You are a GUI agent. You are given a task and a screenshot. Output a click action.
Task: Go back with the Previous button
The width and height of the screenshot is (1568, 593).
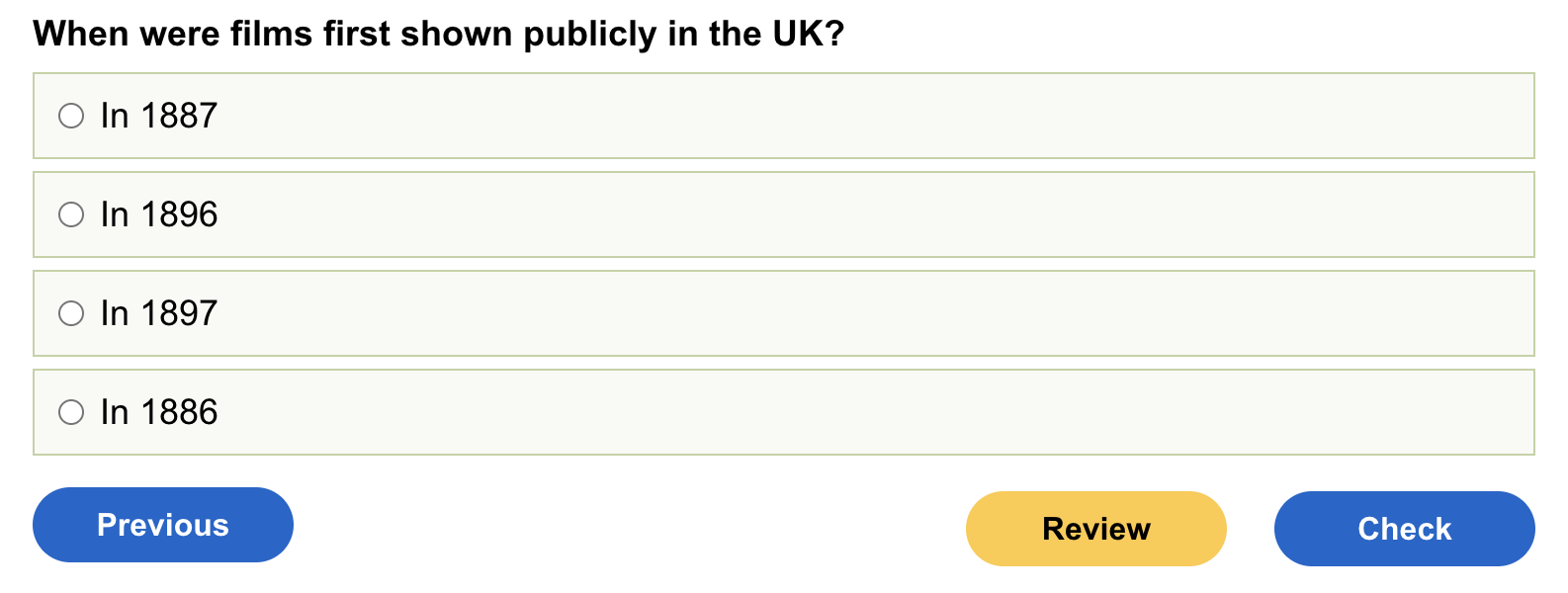click(x=163, y=525)
